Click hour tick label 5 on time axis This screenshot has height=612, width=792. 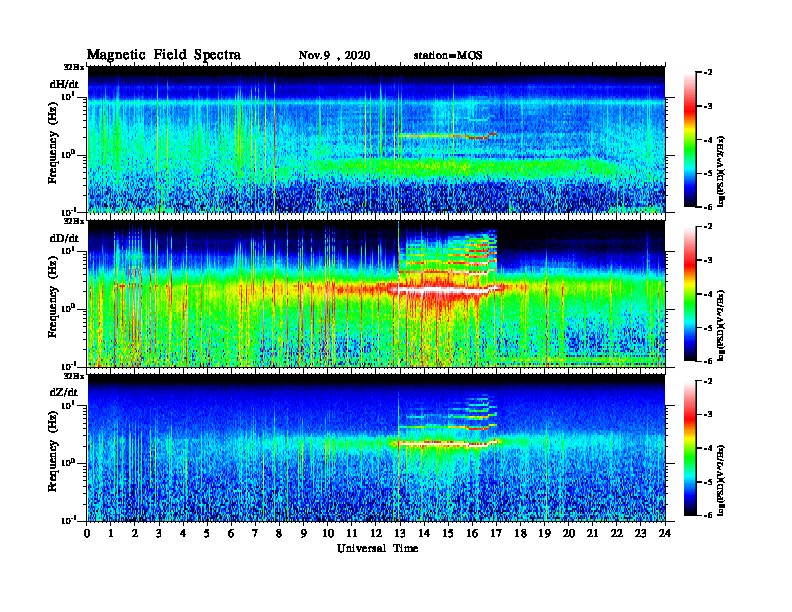[207, 533]
